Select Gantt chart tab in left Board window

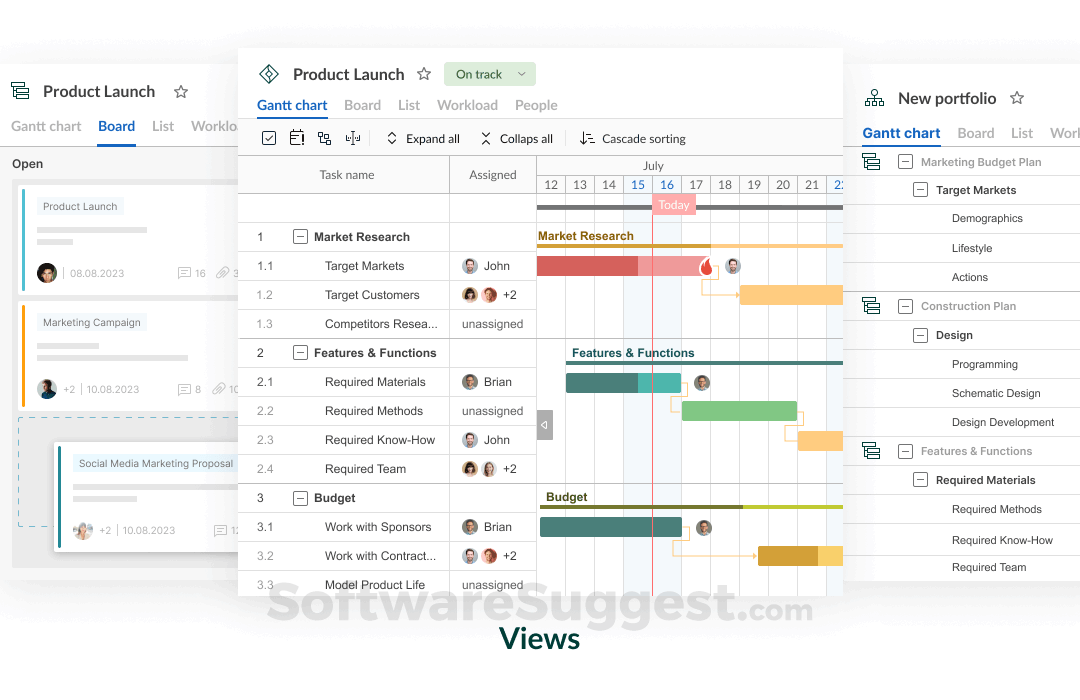coord(46,126)
